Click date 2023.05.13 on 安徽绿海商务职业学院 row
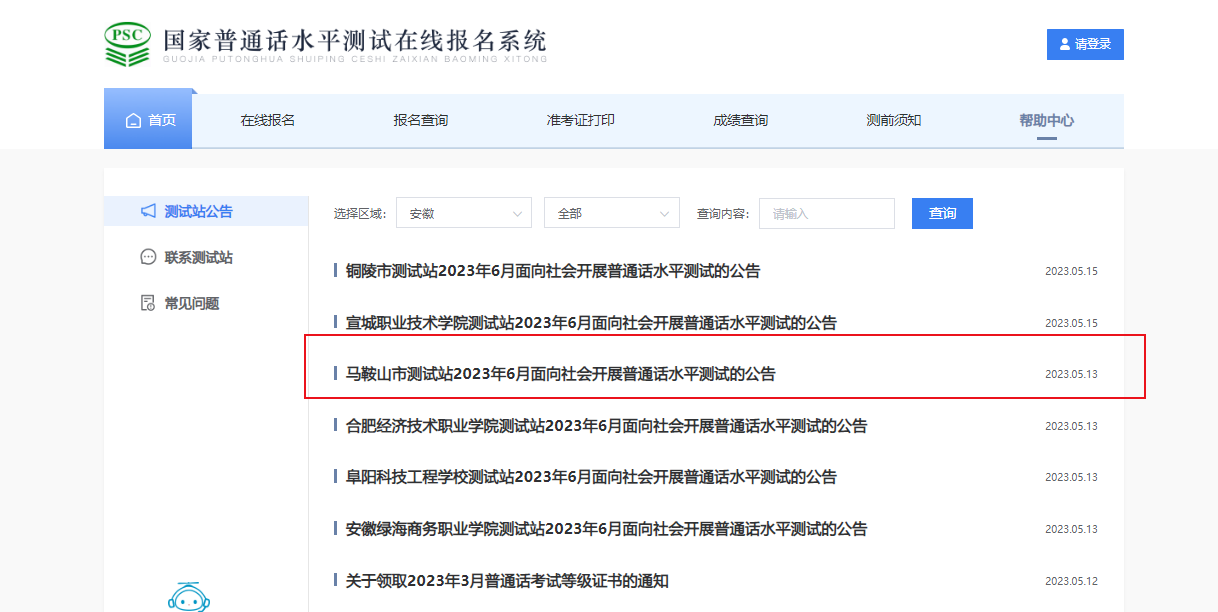 pyautogui.click(x=1071, y=529)
